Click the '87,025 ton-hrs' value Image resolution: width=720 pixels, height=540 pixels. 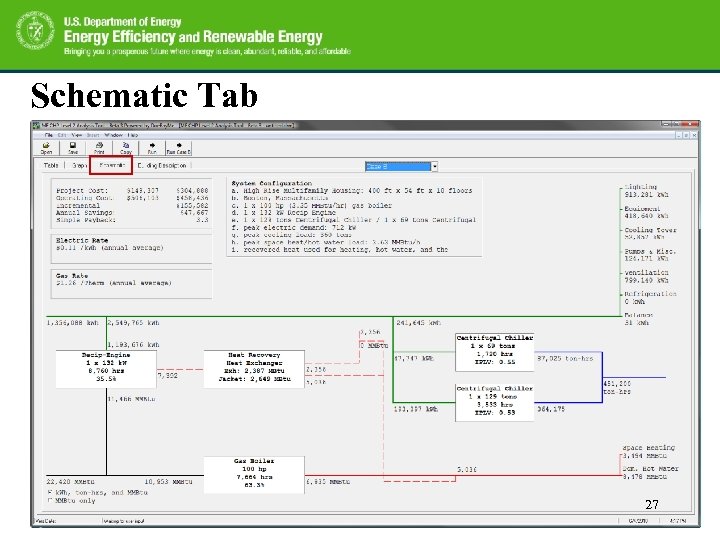tap(565, 358)
